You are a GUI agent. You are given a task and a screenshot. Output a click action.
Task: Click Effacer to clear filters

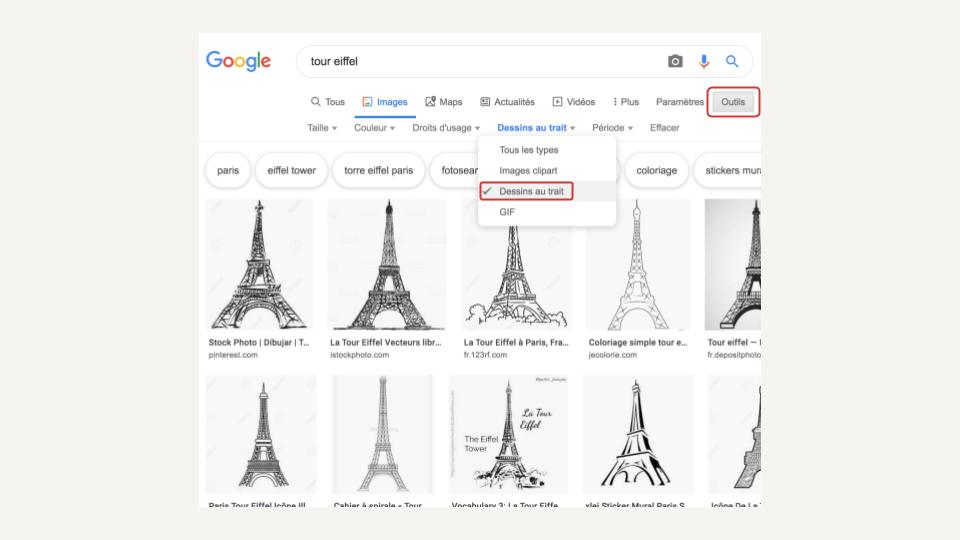pos(664,127)
